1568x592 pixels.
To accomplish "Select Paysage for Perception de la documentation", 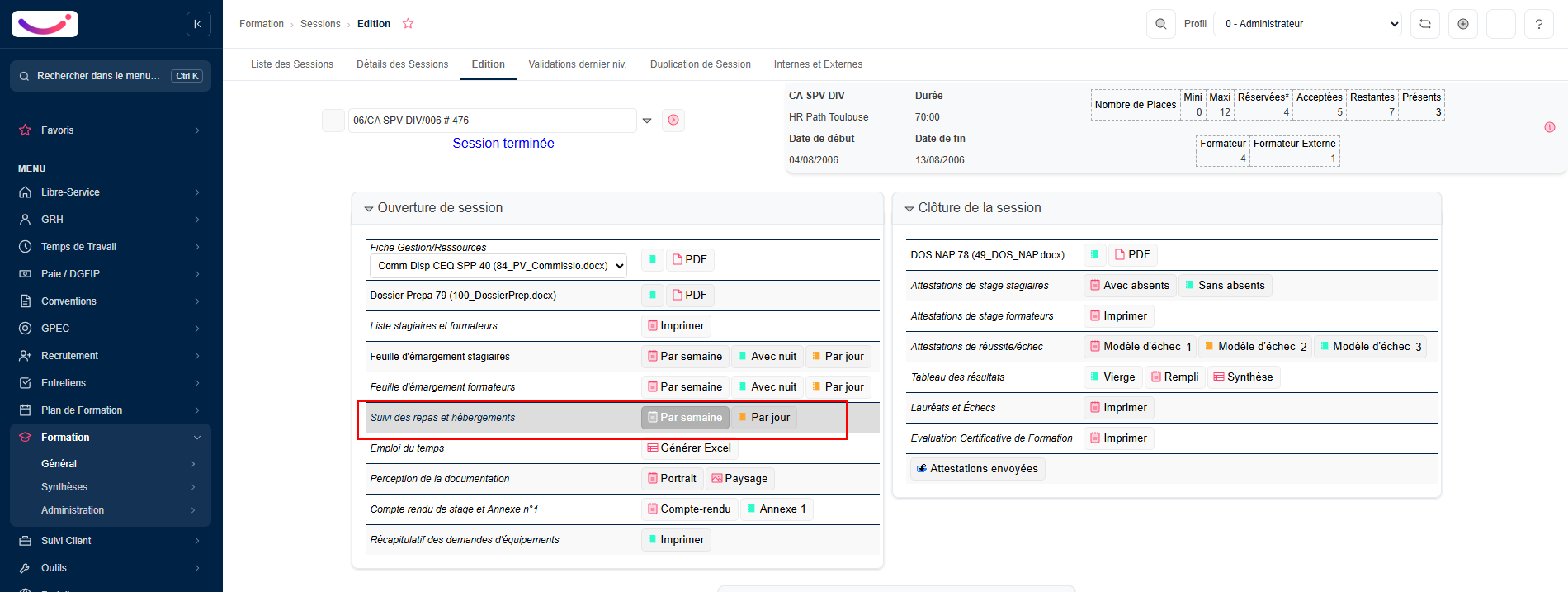I will point(739,478).
